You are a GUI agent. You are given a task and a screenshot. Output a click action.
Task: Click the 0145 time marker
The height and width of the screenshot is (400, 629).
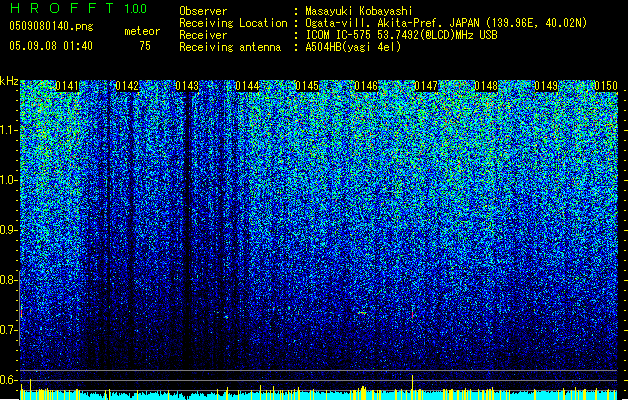[x=307, y=86]
